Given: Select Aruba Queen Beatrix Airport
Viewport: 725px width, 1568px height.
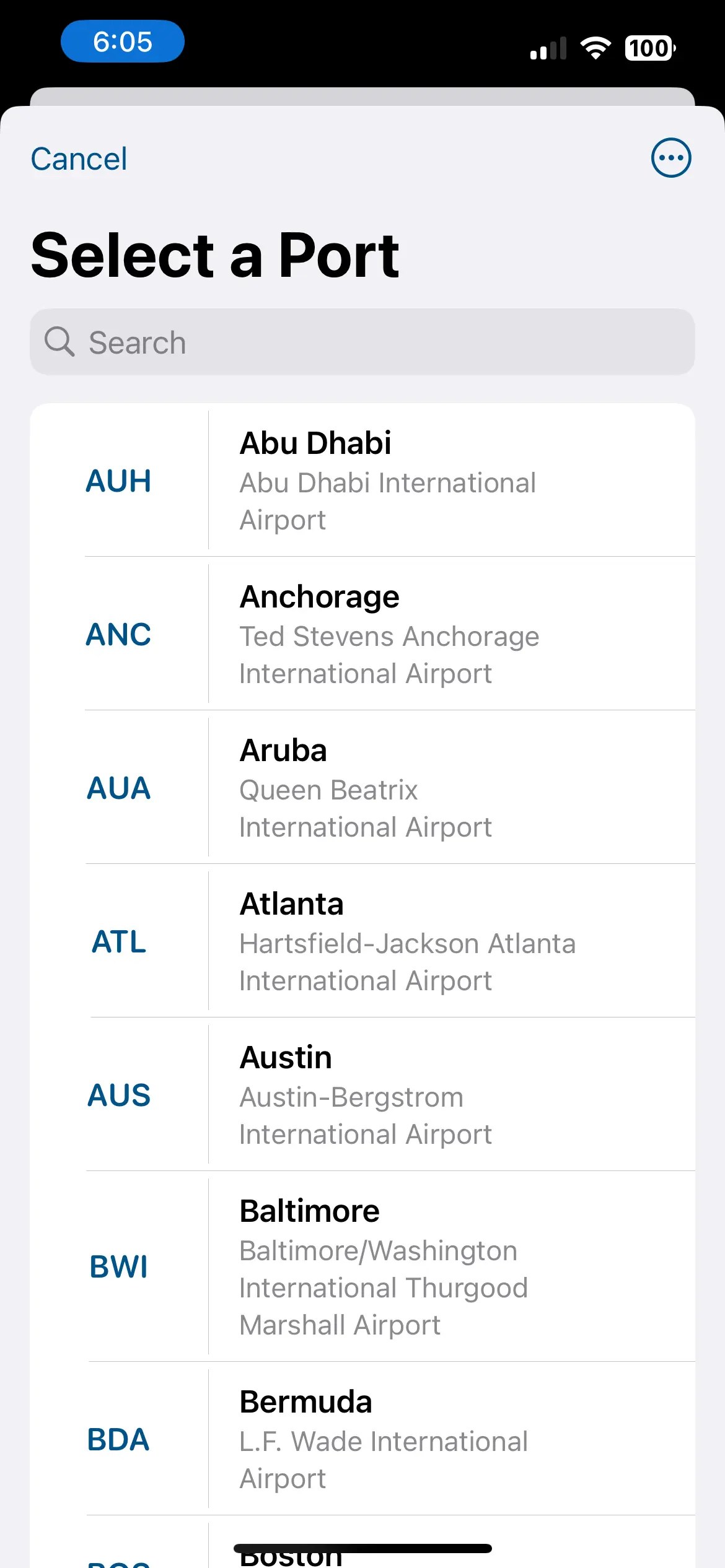Looking at the screenshot, I should point(362,787).
